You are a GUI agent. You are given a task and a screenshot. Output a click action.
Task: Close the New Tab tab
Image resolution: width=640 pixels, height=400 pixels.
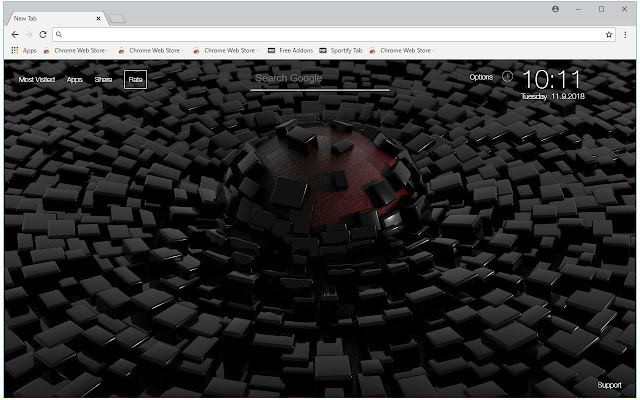click(98, 18)
